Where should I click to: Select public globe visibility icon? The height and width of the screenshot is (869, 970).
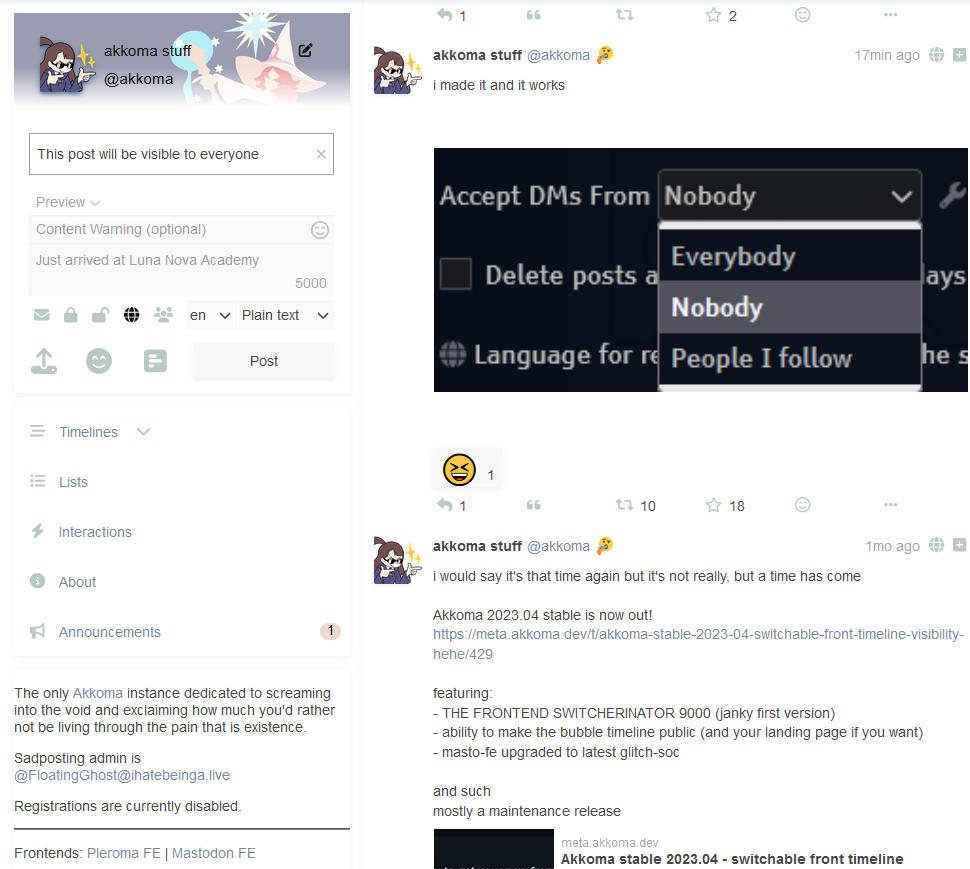[131, 315]
